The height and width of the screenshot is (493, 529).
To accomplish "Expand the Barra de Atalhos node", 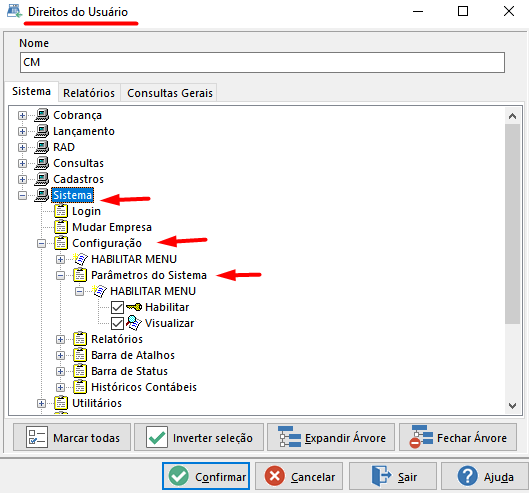I will (x=60, y=355).
